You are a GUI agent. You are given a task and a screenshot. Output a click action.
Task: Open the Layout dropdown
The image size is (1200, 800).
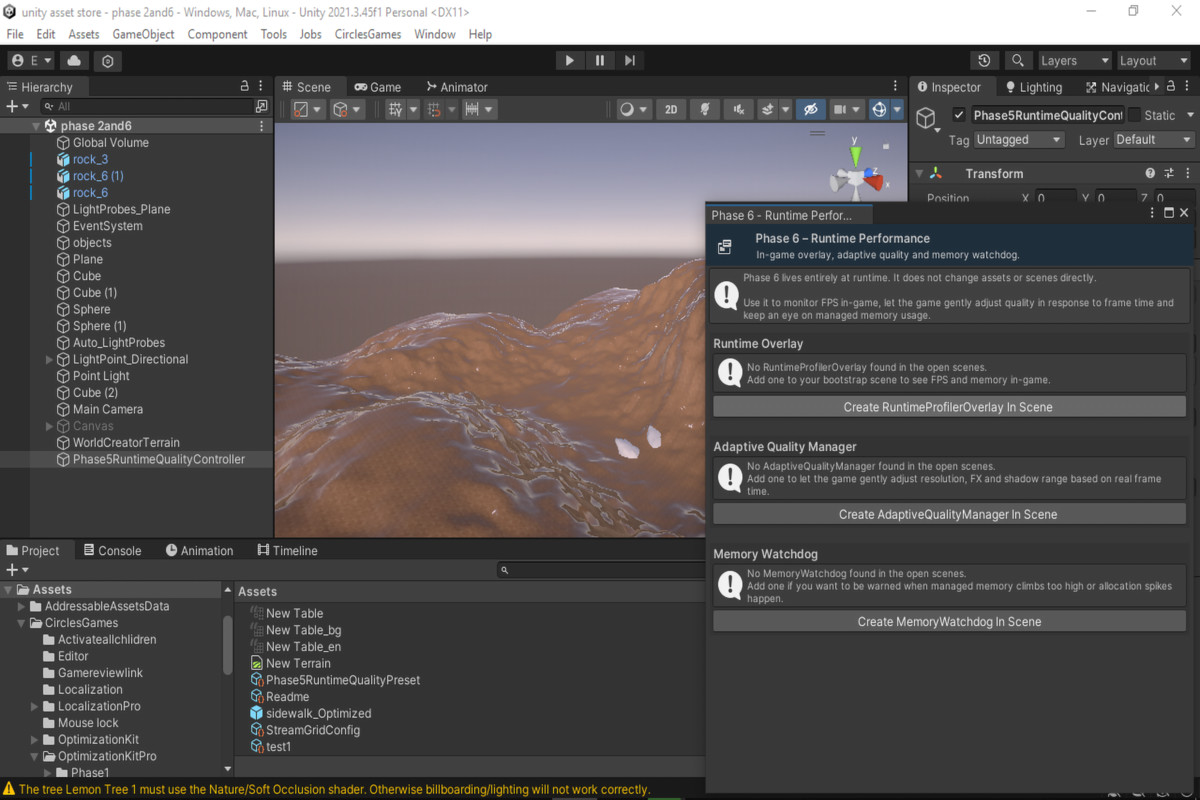[x=1153, y=60]
